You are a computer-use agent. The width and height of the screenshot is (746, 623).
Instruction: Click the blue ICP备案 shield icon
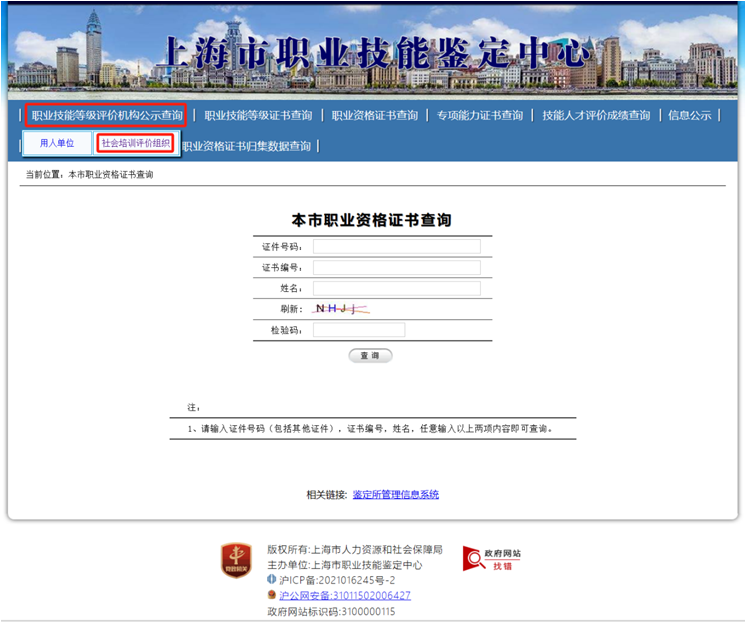[272, 580]
